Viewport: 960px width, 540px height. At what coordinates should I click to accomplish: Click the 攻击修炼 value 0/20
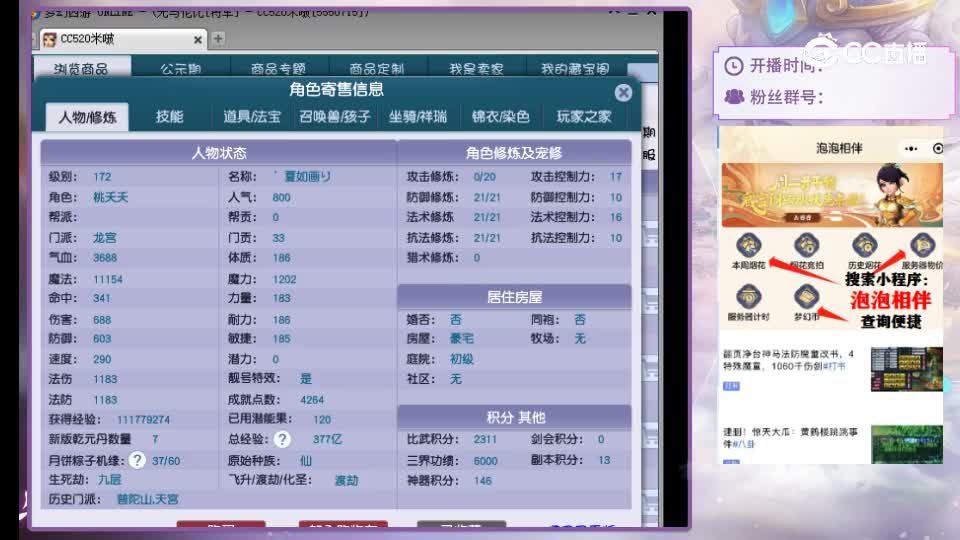click(484, 177)
